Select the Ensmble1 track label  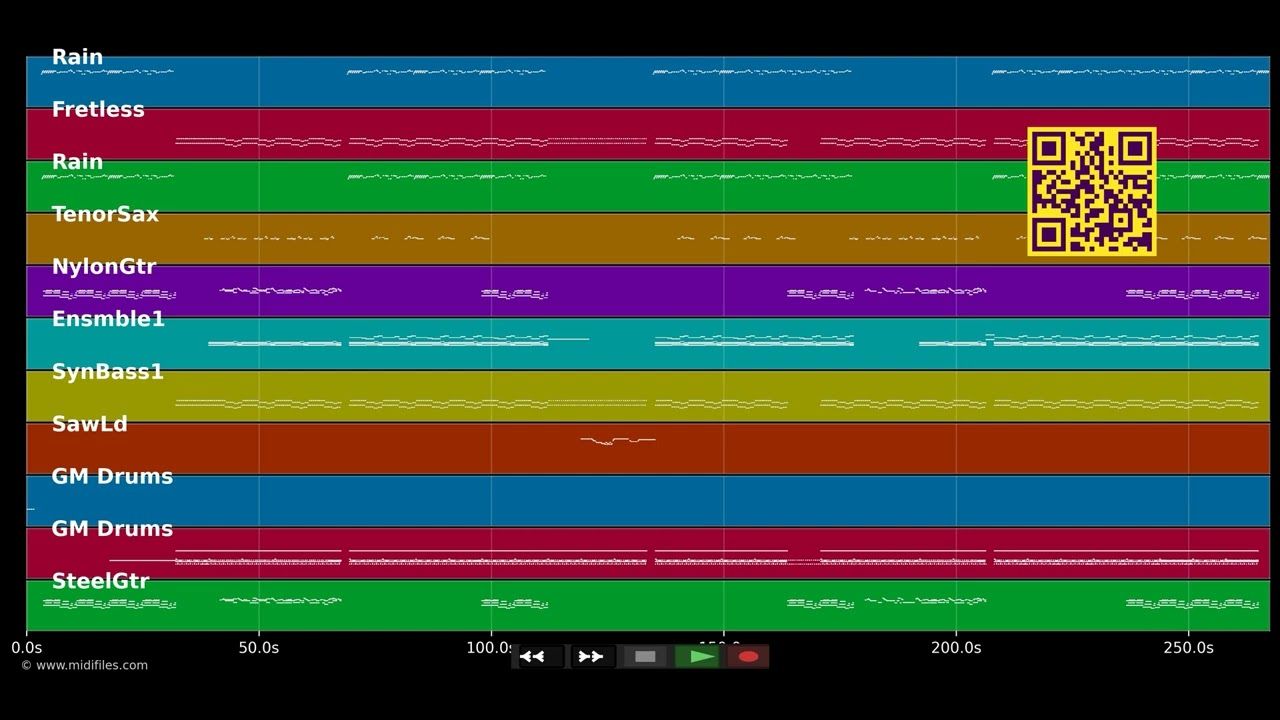click(x=108, y=319)
